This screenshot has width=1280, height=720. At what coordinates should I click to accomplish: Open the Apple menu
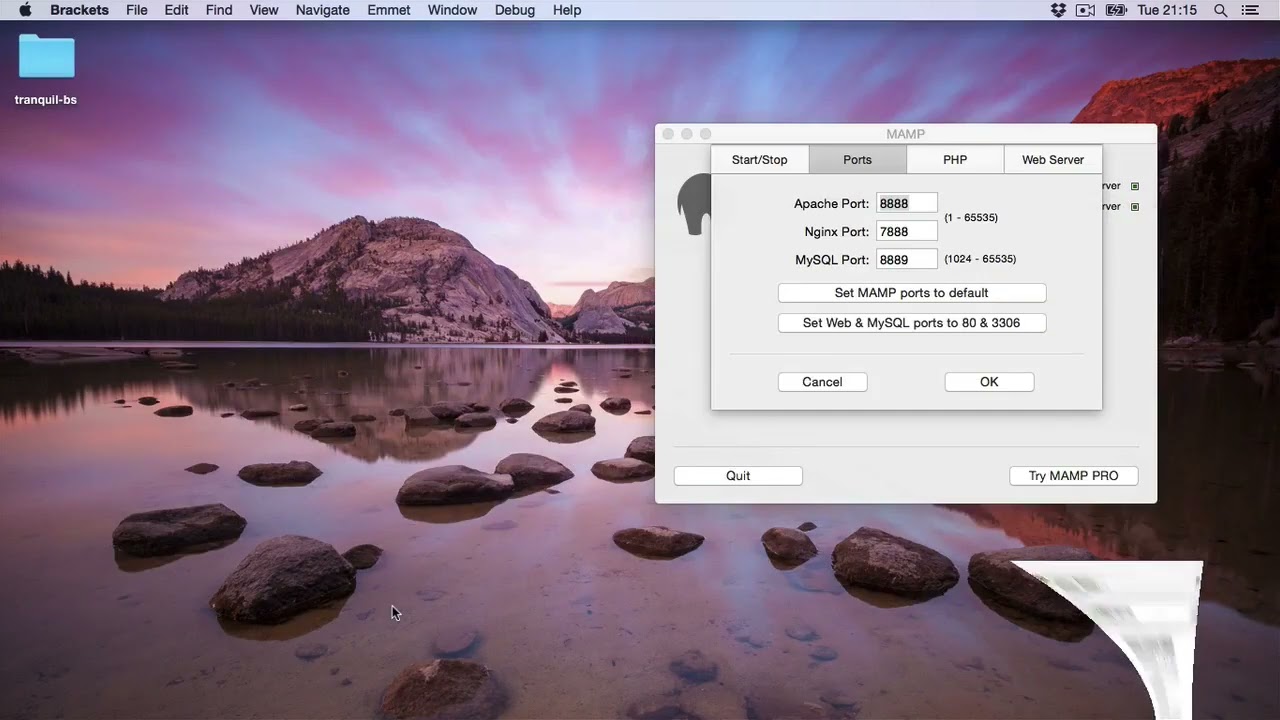point(25,10)
